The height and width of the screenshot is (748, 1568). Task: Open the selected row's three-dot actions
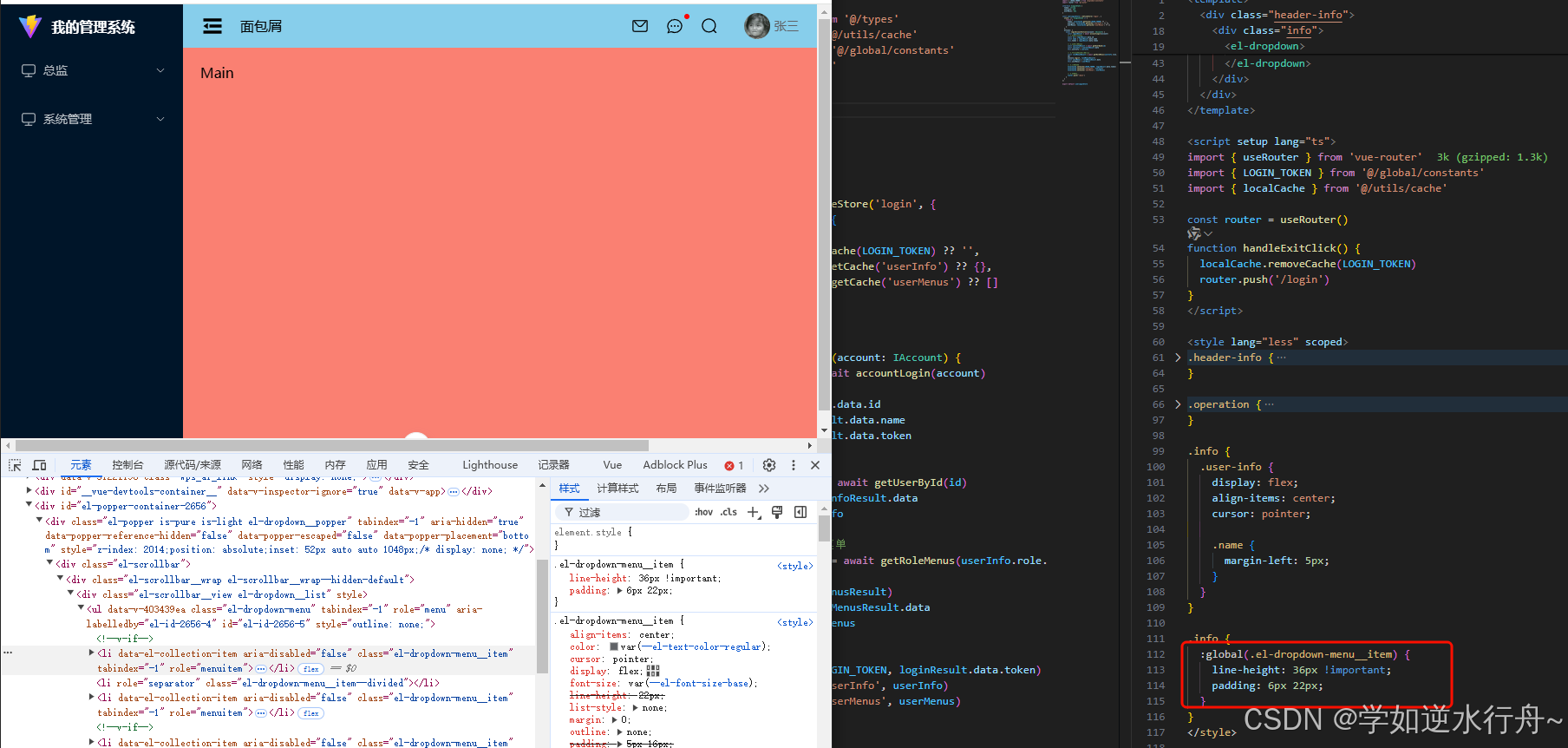pos(8,653)
